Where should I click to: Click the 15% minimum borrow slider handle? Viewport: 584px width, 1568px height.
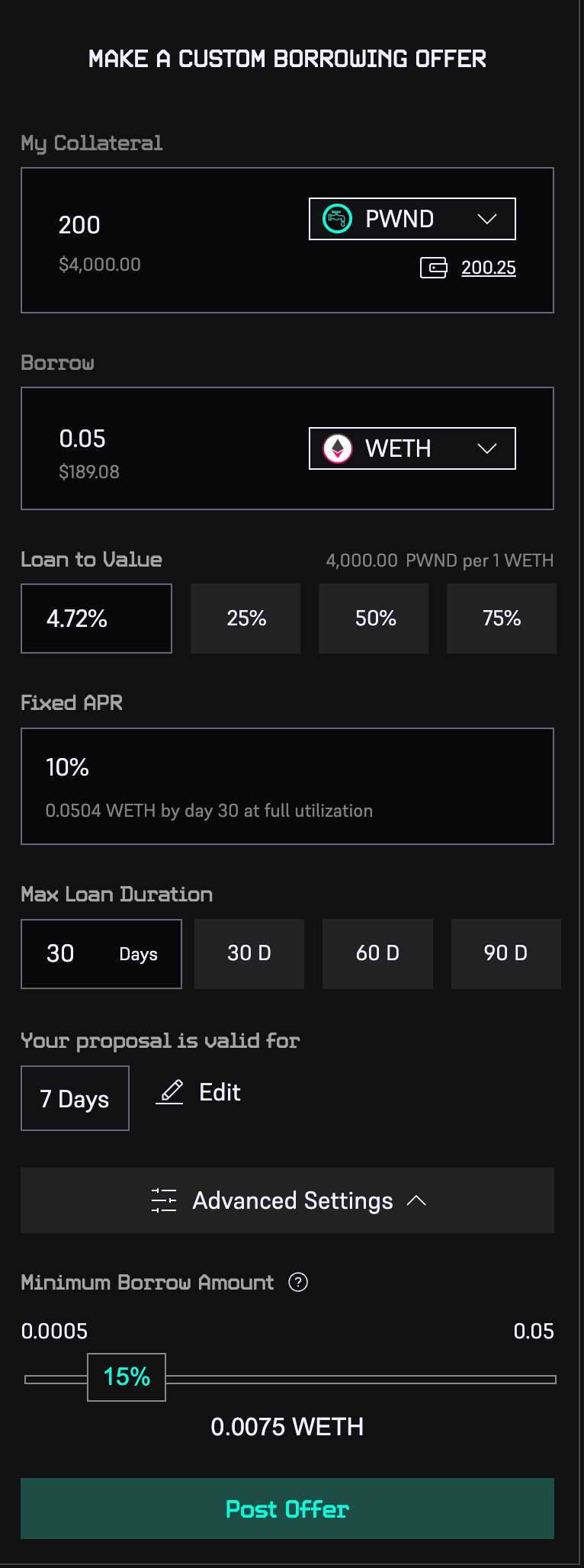pyautogui.click(x=127, y=1377)
